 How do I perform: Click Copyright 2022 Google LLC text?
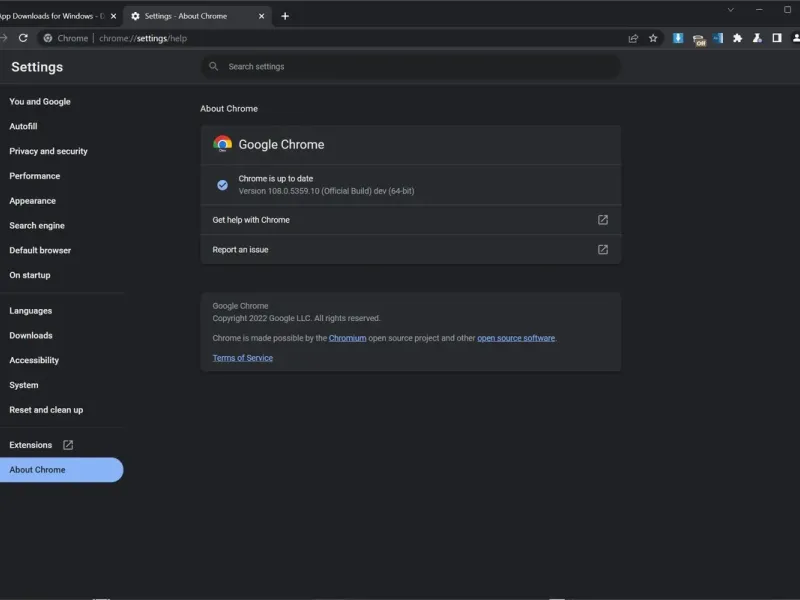[x=296, y=318]
